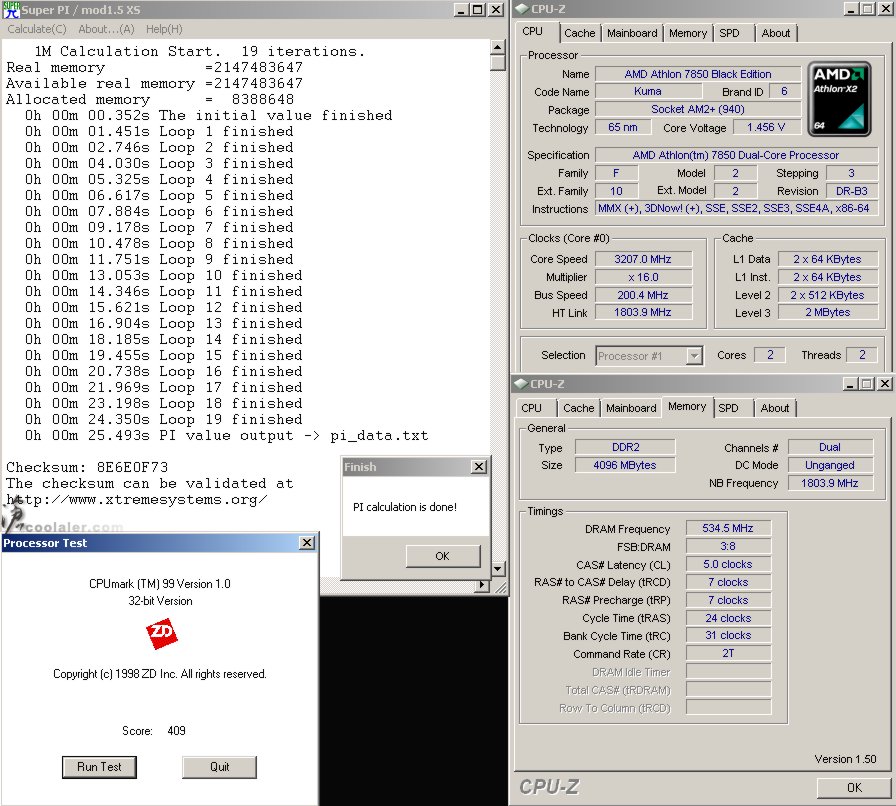Click the AMD Athlon X2 logo
The width and height of the screenshot is (896, 806).
(840, 100)
